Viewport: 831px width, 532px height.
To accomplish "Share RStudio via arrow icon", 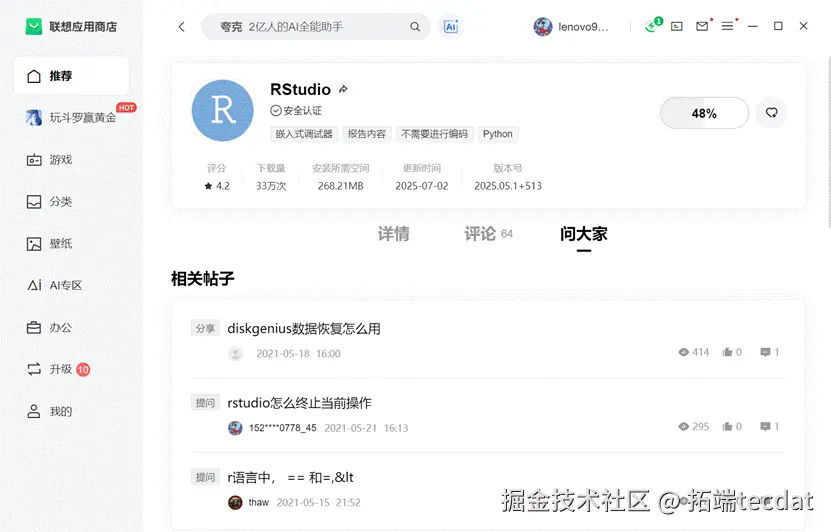I will 343,89.
